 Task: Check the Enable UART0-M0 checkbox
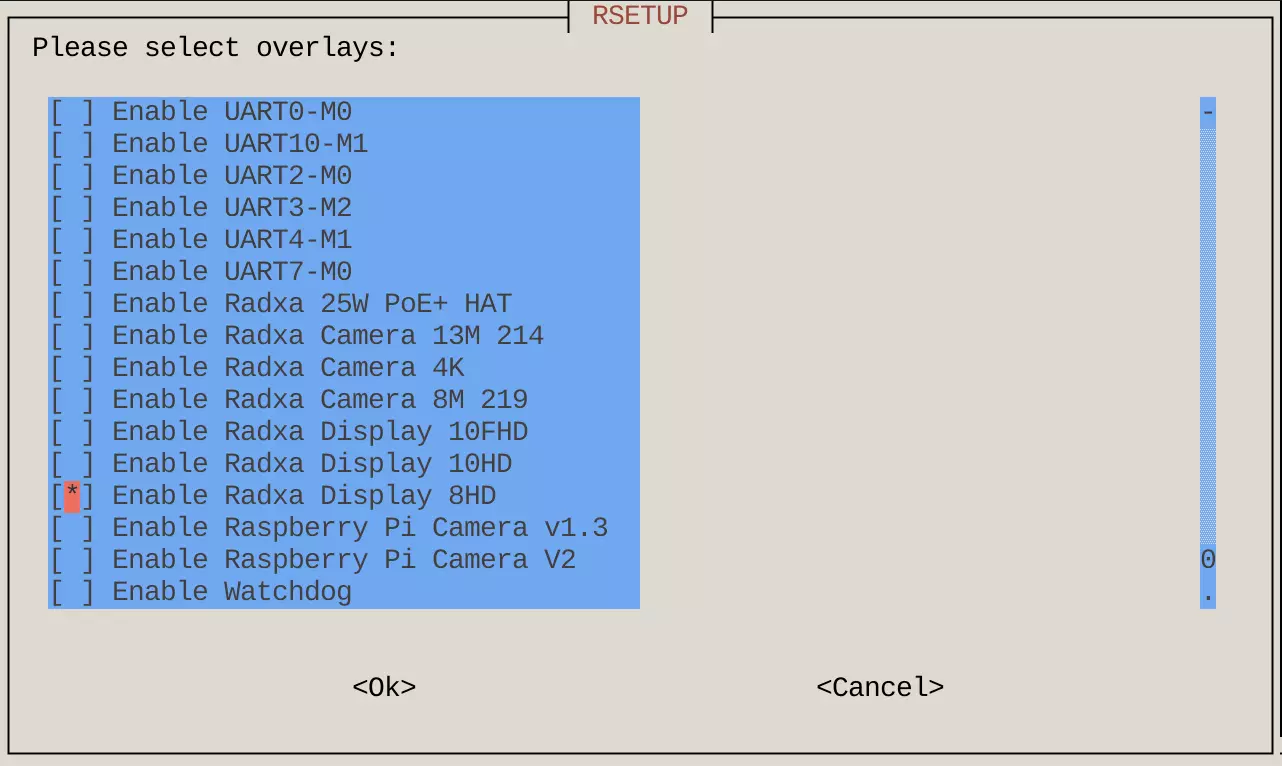pos(72,112)
